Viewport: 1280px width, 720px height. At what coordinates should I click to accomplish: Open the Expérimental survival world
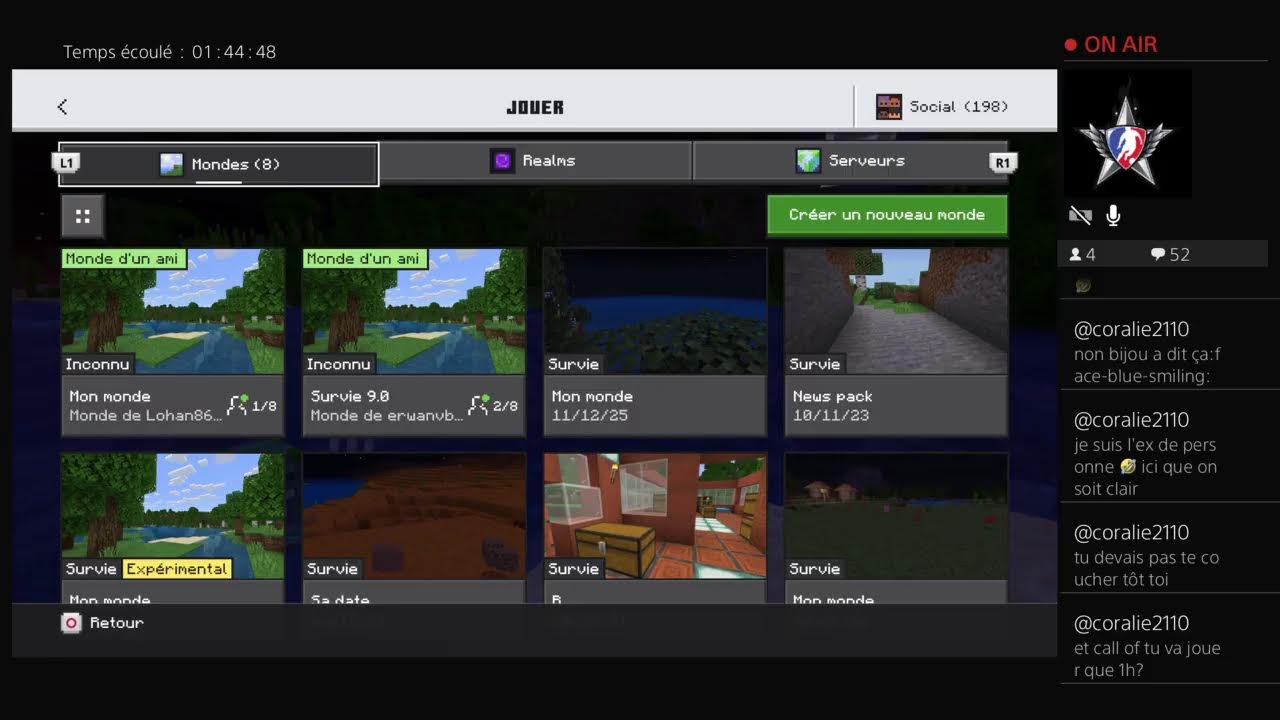[173, 527]
